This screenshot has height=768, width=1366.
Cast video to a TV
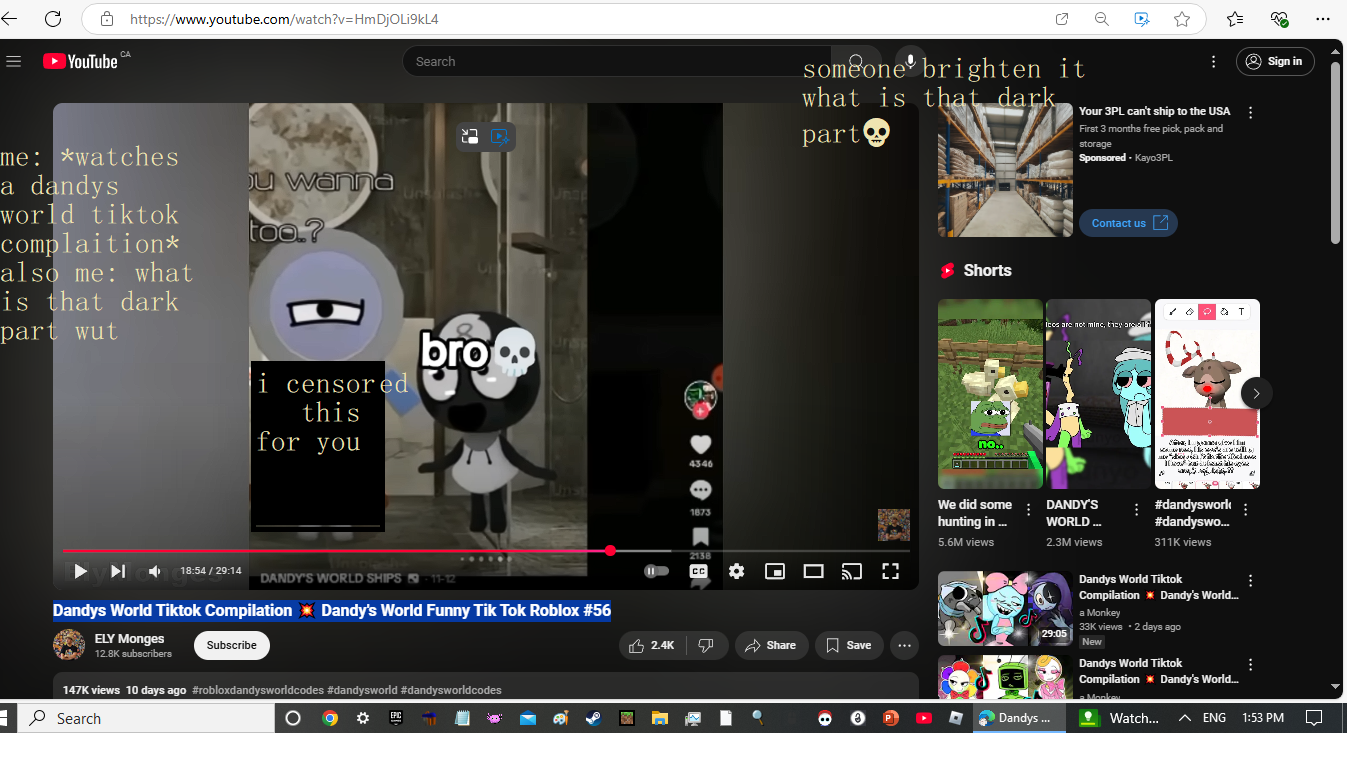pos(851,571)
